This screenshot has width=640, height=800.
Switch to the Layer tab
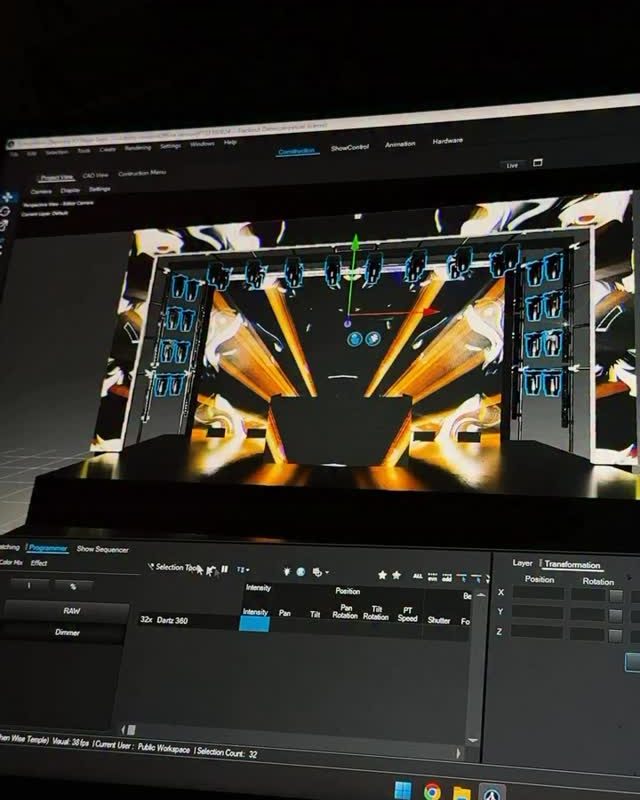tap(522, 563)
